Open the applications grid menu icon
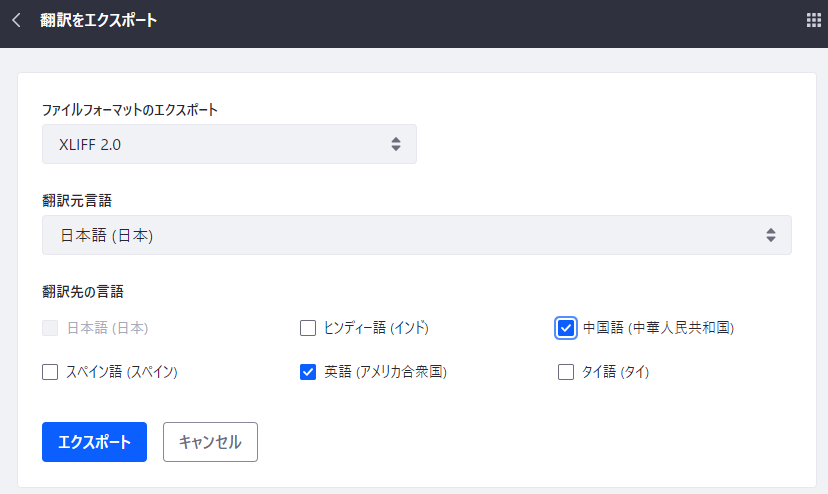This screenshot has width=828, height=494. point(813,20)
